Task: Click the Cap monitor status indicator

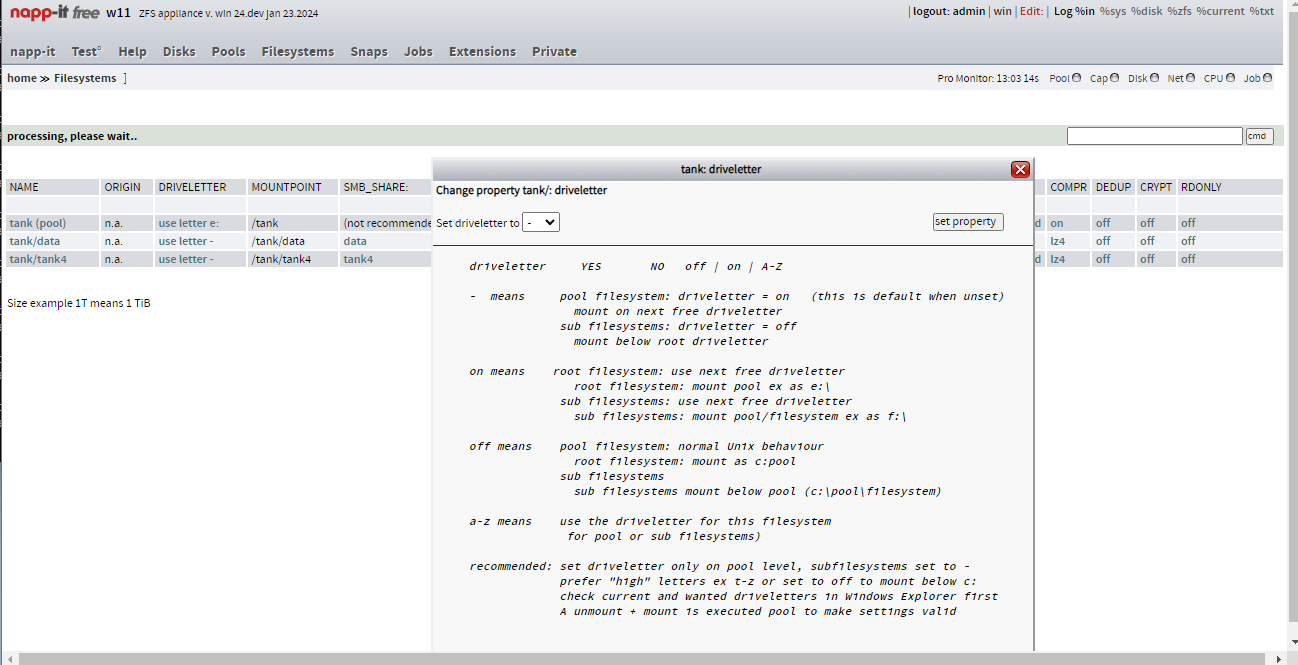Action: [x=1114, y=78]
